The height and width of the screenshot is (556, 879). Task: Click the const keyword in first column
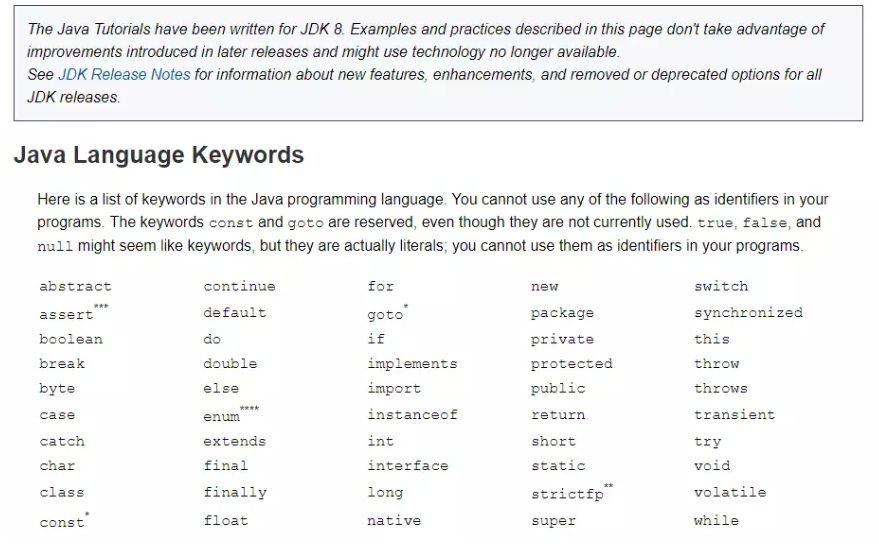[62, 522]
